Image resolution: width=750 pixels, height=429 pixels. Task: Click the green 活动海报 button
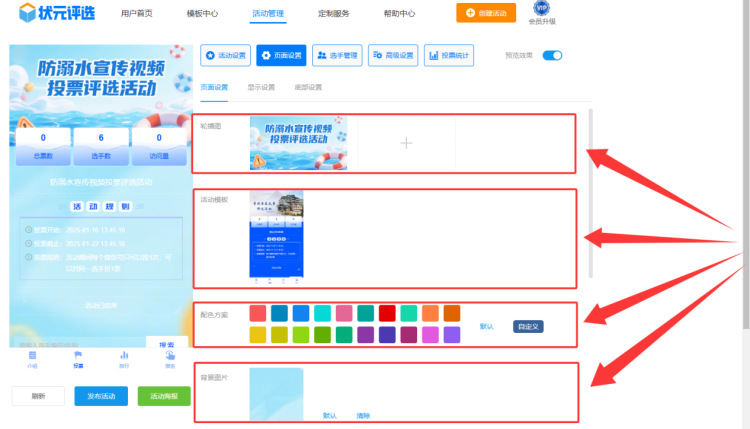(x=164, y=396)
